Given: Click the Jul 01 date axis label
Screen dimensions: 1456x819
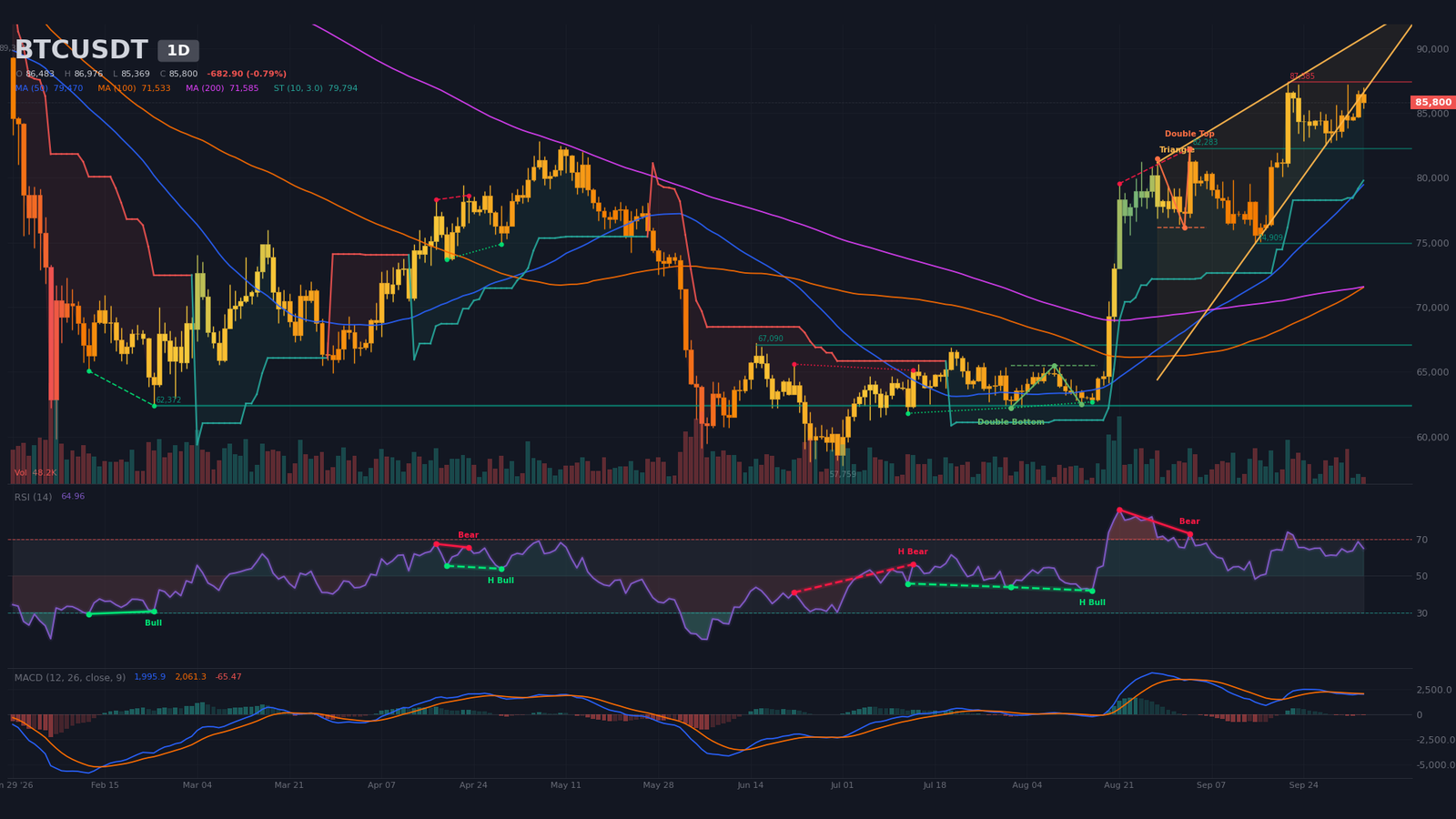Looking at the screenshot, I should pyautogui.click(x=842, y=784).
